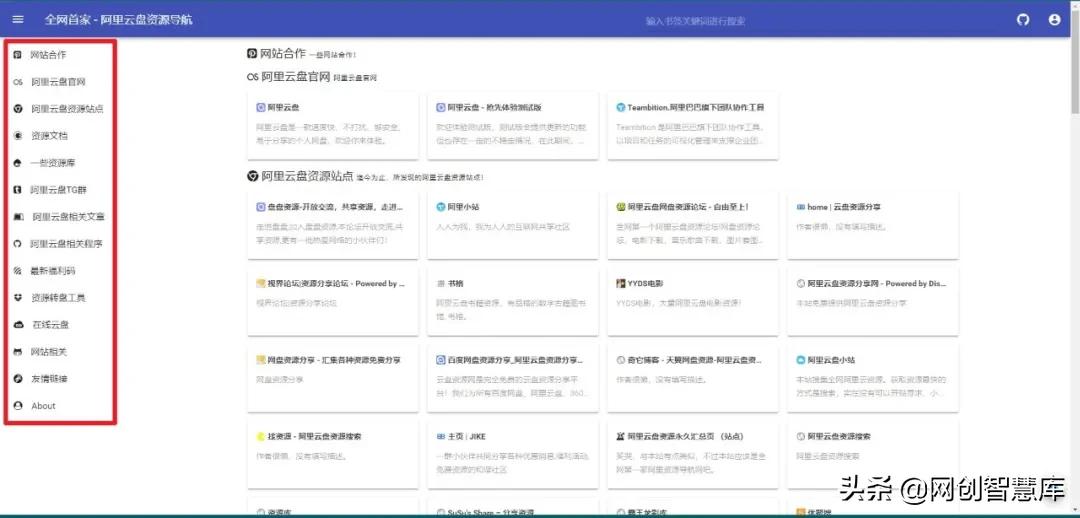Click the GitHub icon for 阿里云盘相关程序
This screenshot has height=518, width=1080.
click(18, 244)
